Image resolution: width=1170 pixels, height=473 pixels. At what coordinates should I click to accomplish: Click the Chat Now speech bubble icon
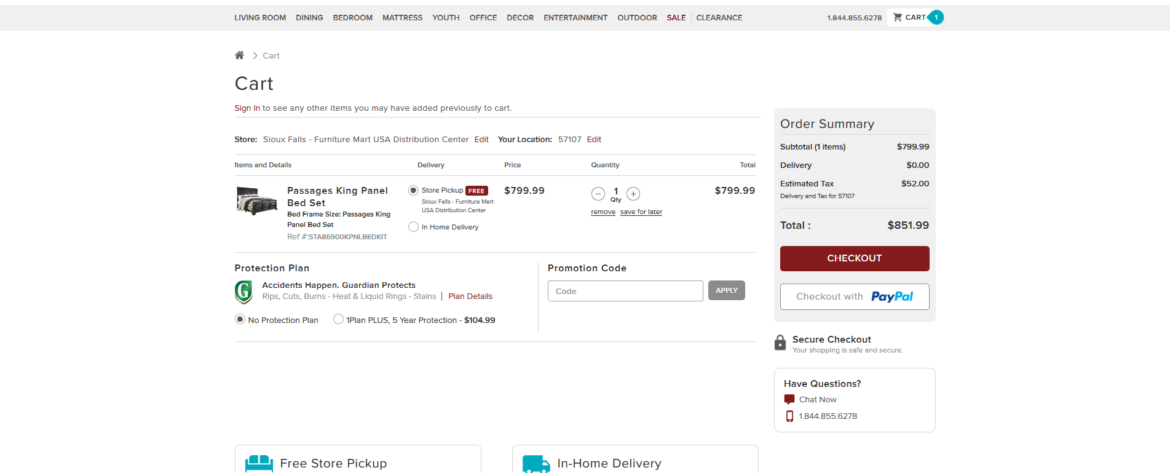[x=789, y=399]
